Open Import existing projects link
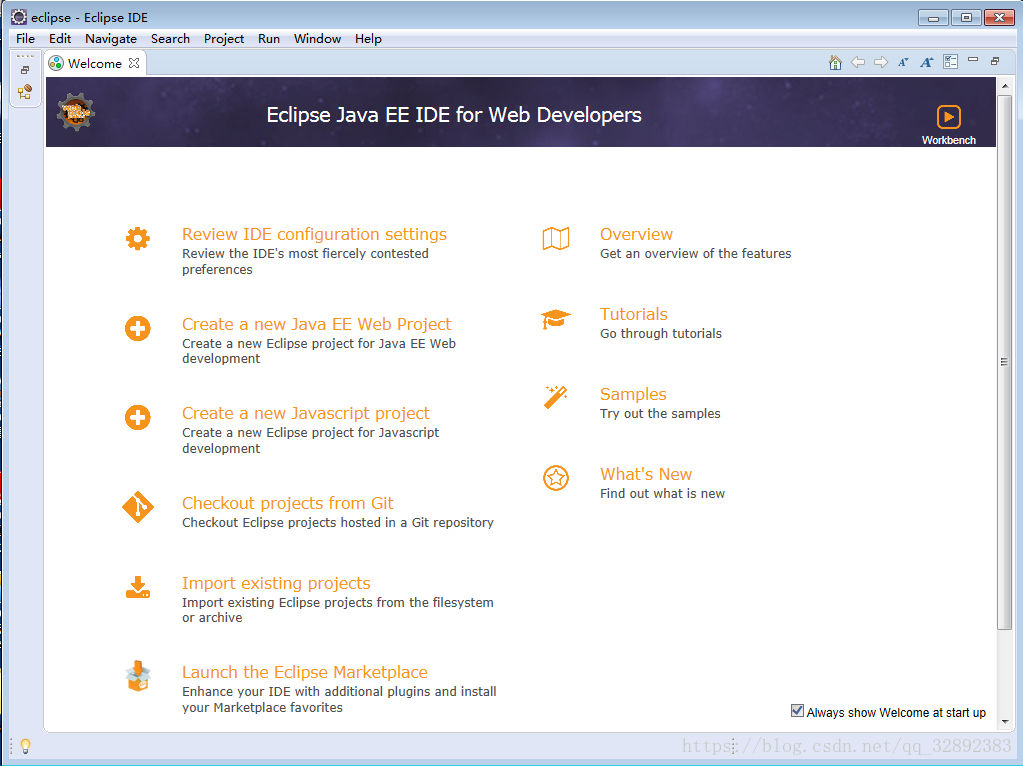This screenshot has height=766, width=1023. point(276,583)
